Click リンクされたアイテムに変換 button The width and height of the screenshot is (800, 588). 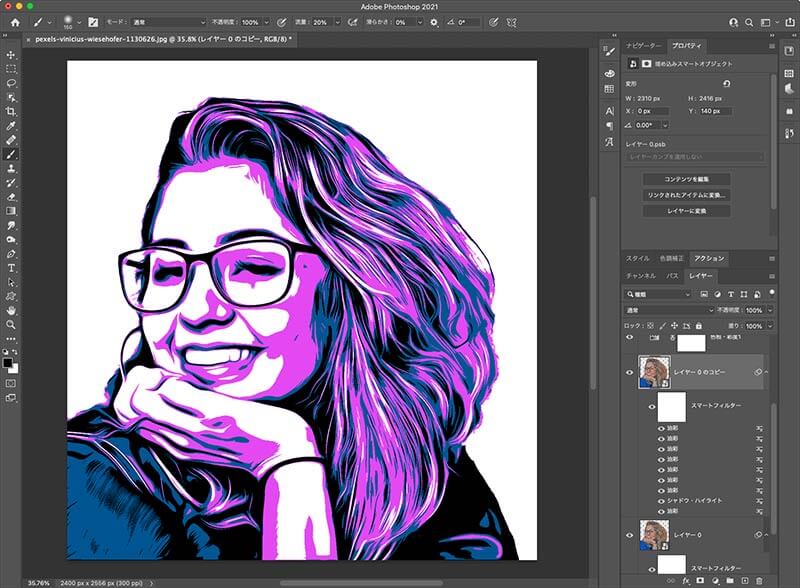coord(686,195)
